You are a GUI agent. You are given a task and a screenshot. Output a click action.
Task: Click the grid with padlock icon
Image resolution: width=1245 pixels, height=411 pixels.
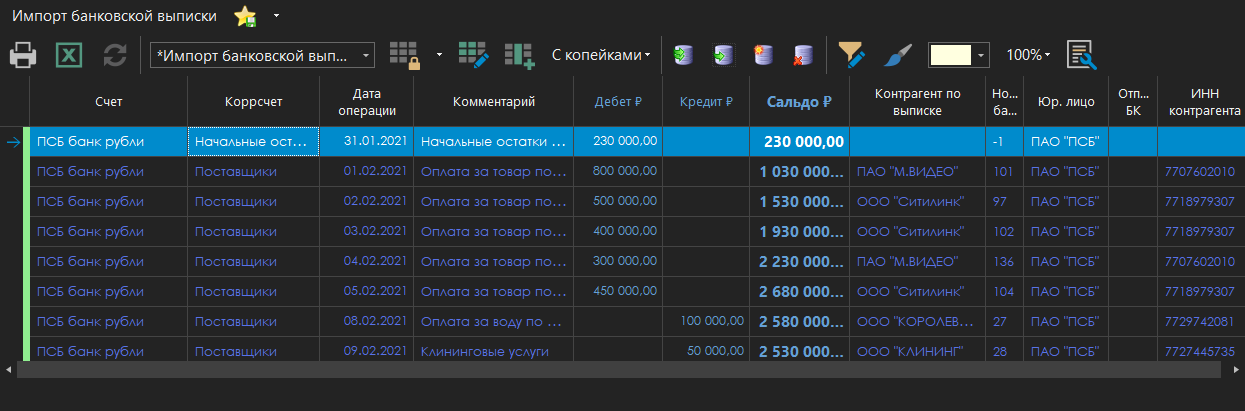click(405, 55)
